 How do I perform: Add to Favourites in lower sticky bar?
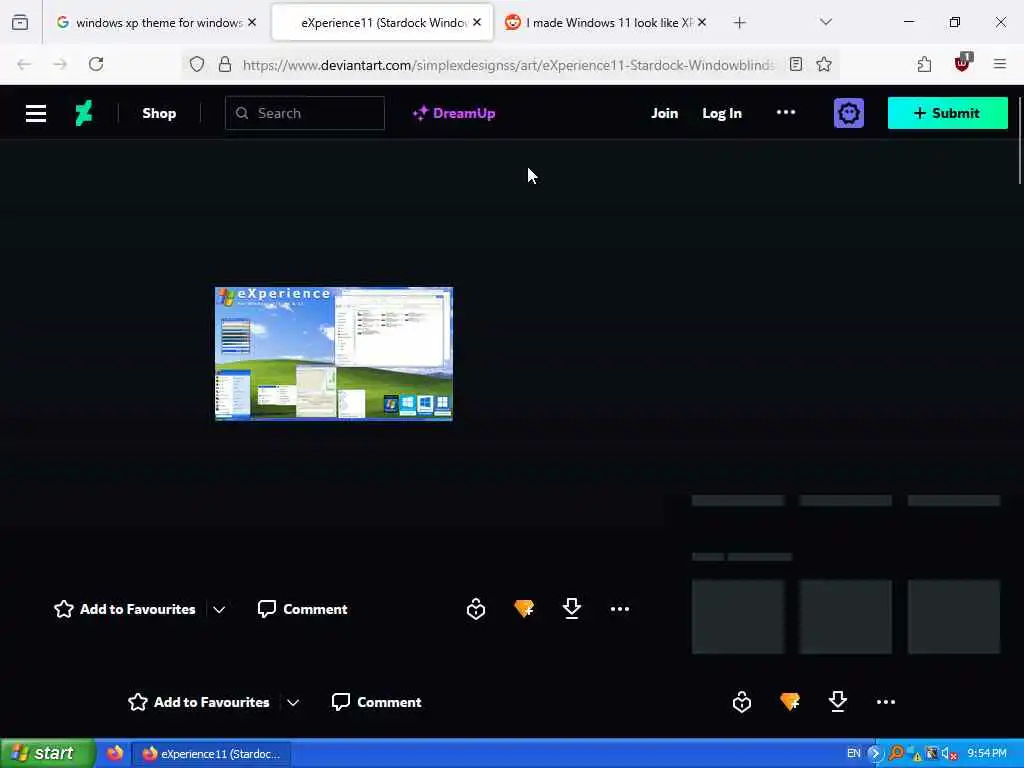199,702
